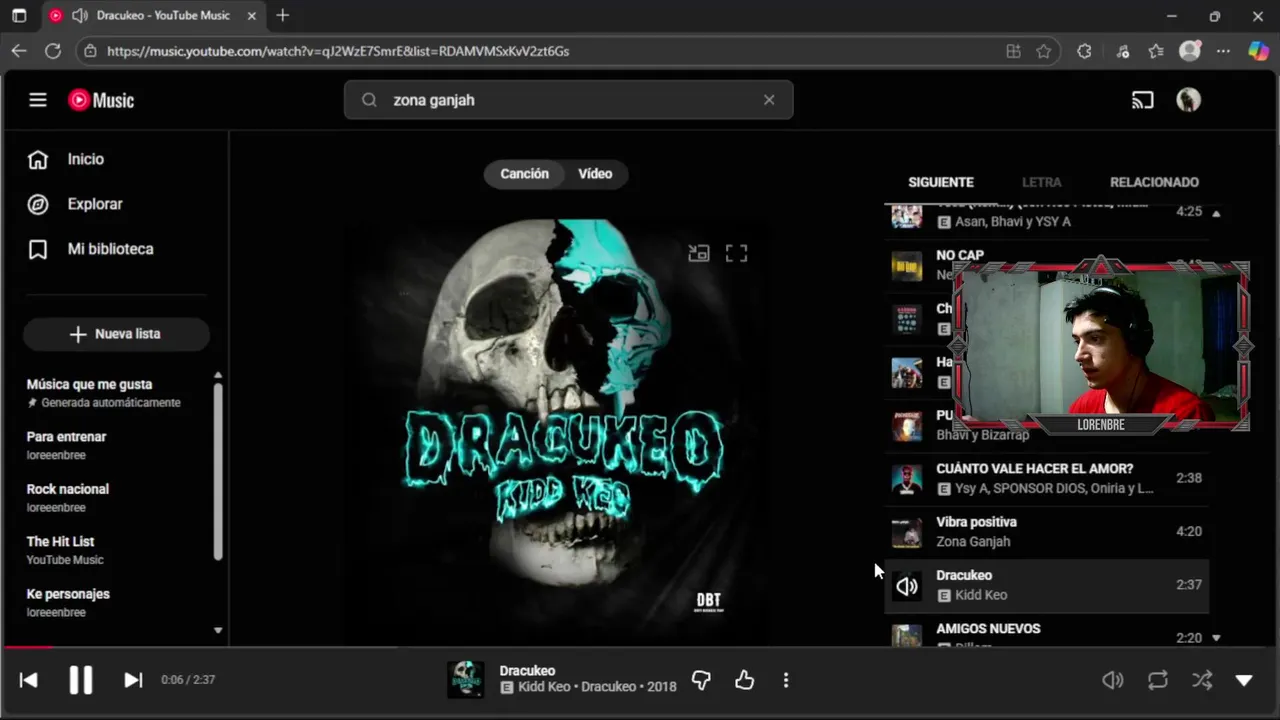Screen dimensions: 1280x720
Task: Open the miniplayer icon on album art
Action: coord(699,254)
